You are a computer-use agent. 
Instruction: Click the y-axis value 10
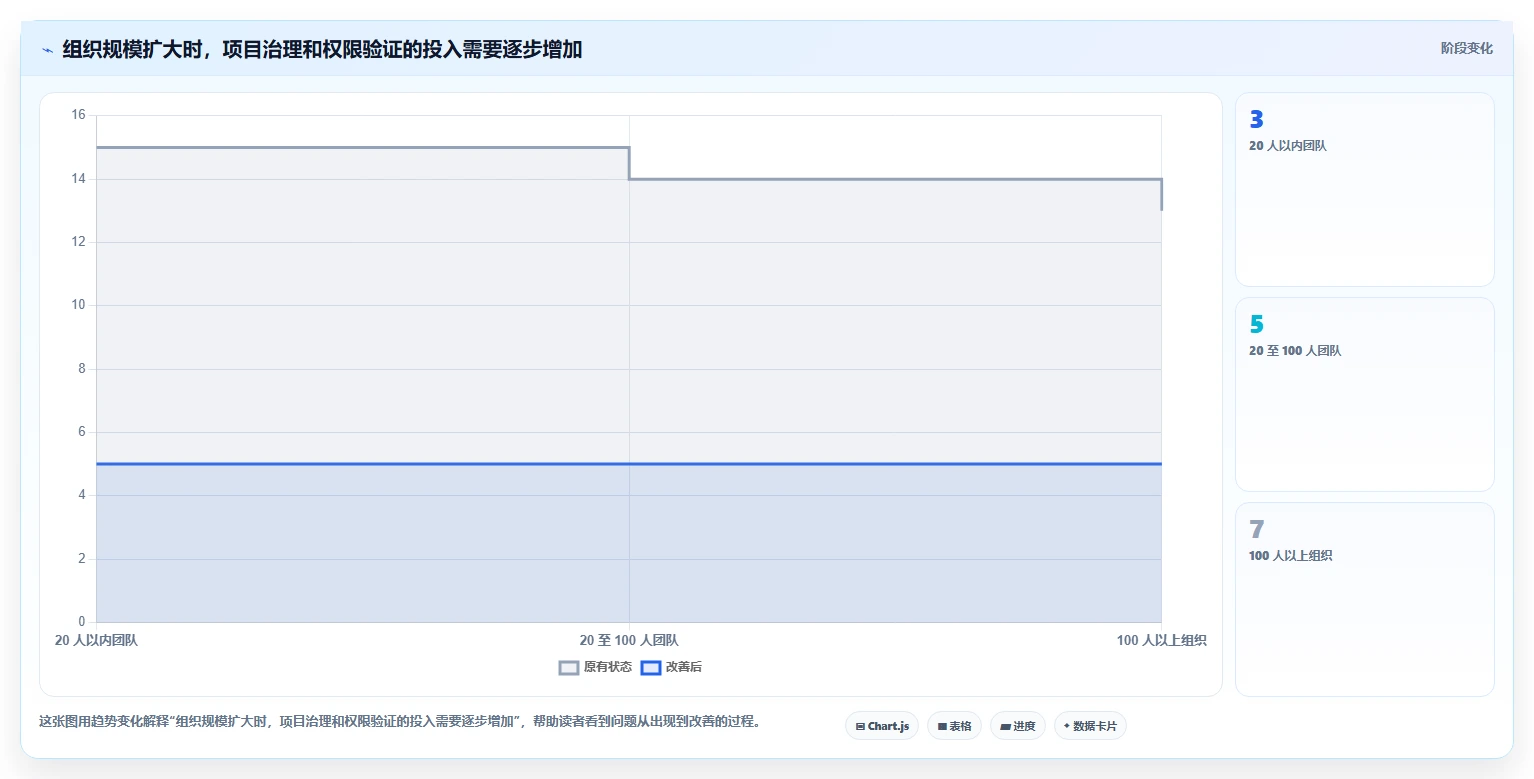pyautogui.click(x=79, y=305)
